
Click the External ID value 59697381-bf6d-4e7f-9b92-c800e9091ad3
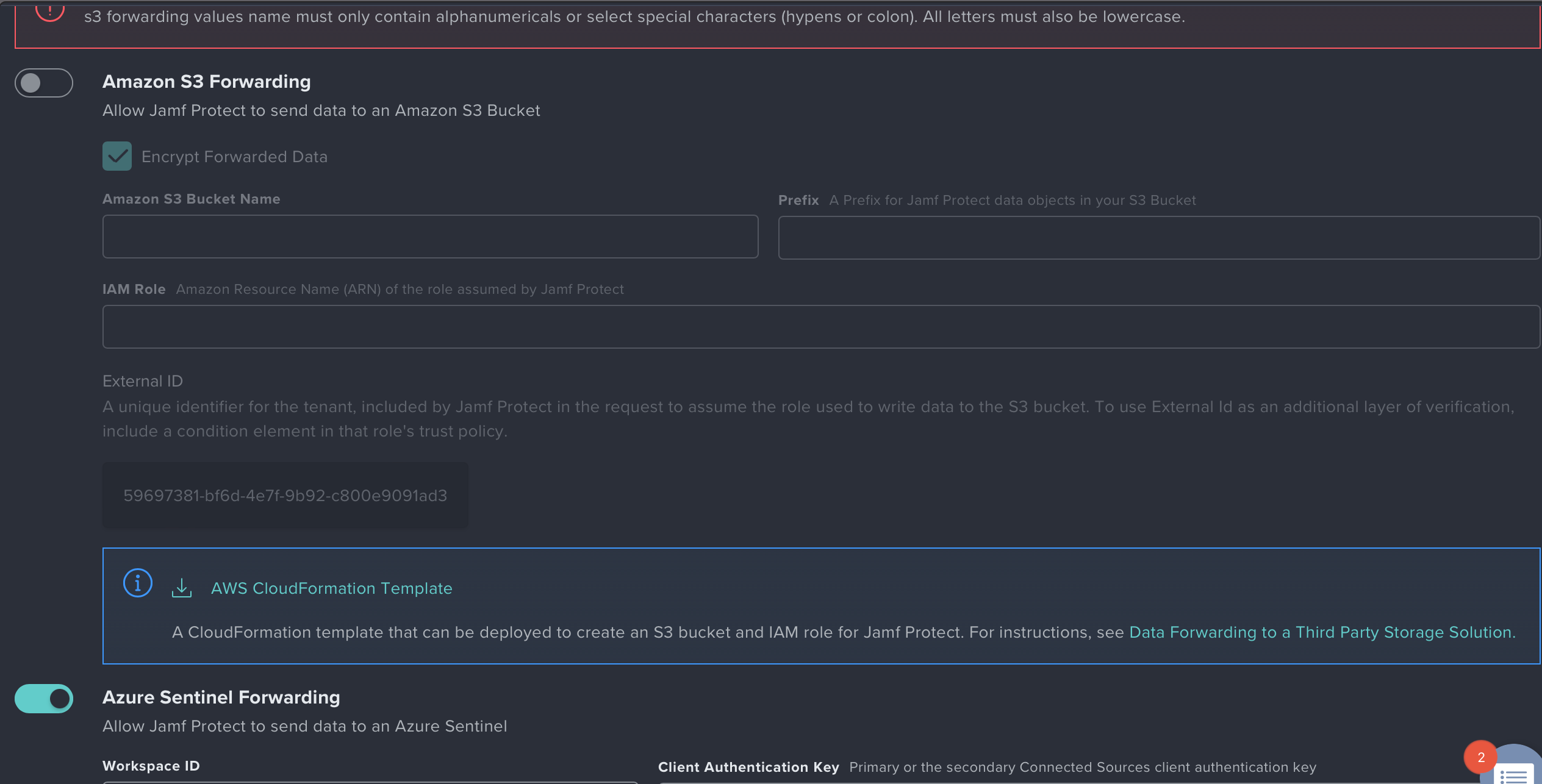285,495
